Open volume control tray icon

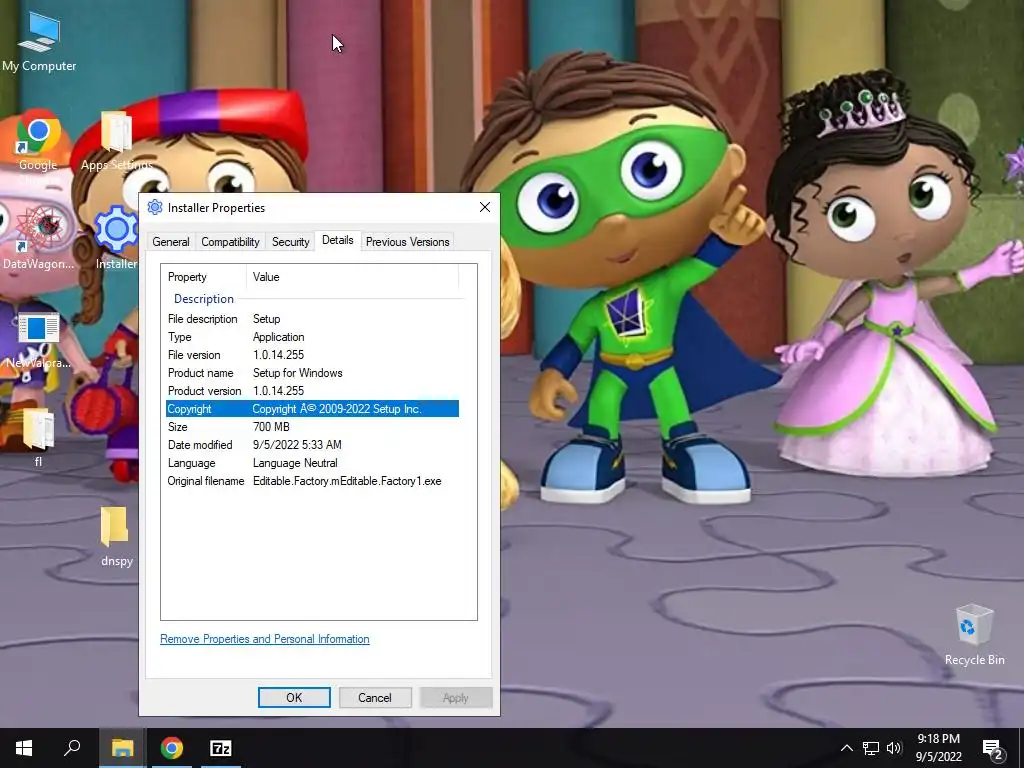tap(894, 748)
